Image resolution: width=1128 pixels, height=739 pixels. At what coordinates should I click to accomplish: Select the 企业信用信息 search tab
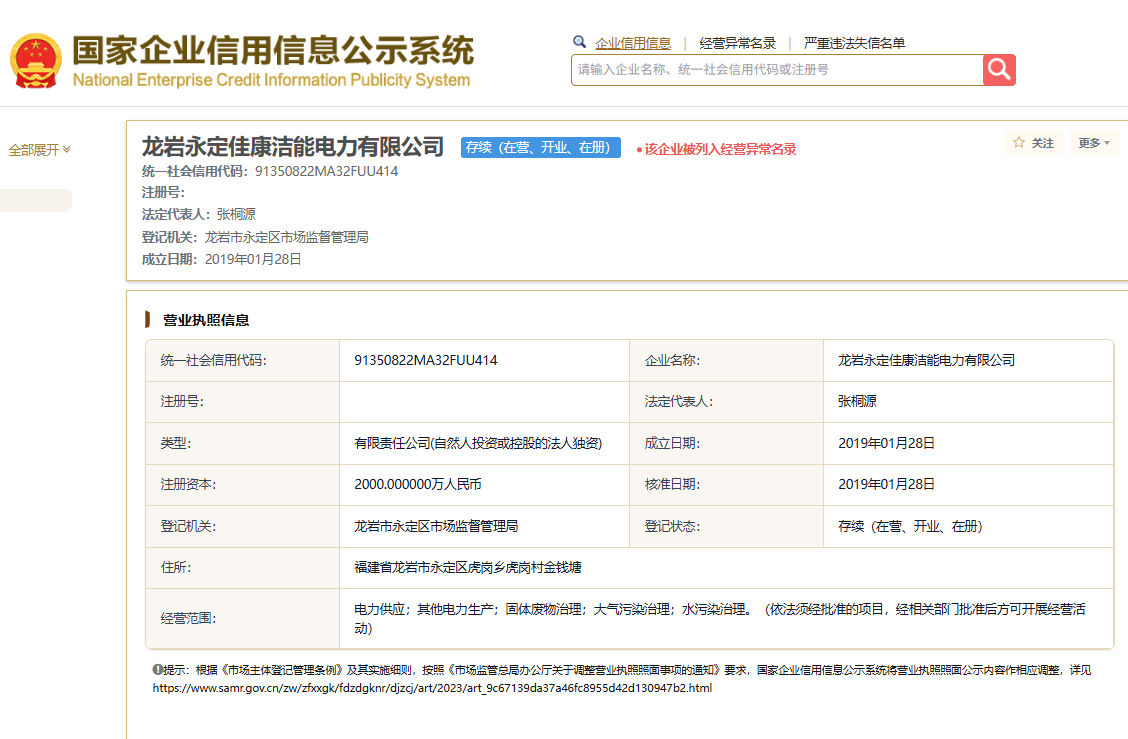click(633, 43)
